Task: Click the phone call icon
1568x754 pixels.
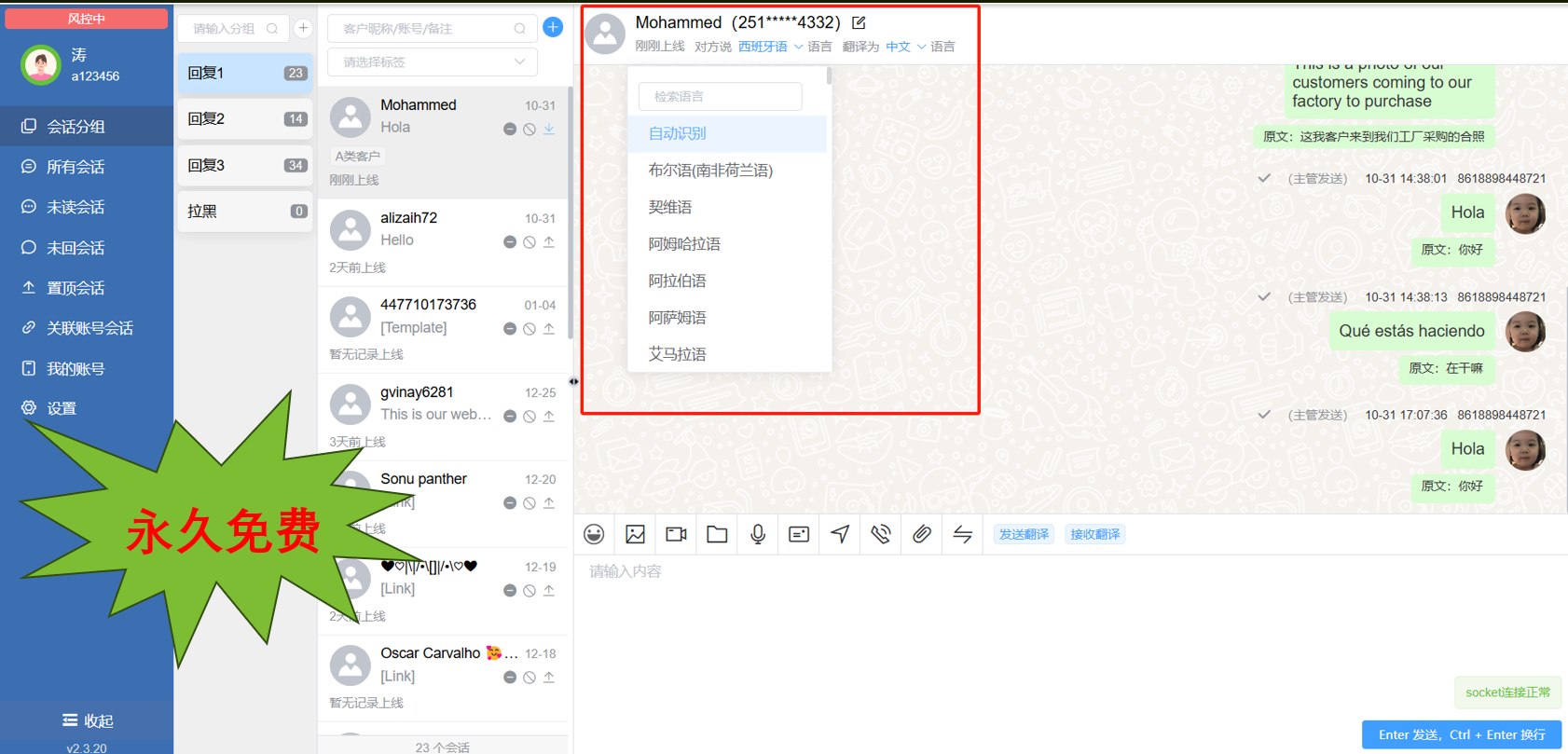Action: [x=881, y=534]
